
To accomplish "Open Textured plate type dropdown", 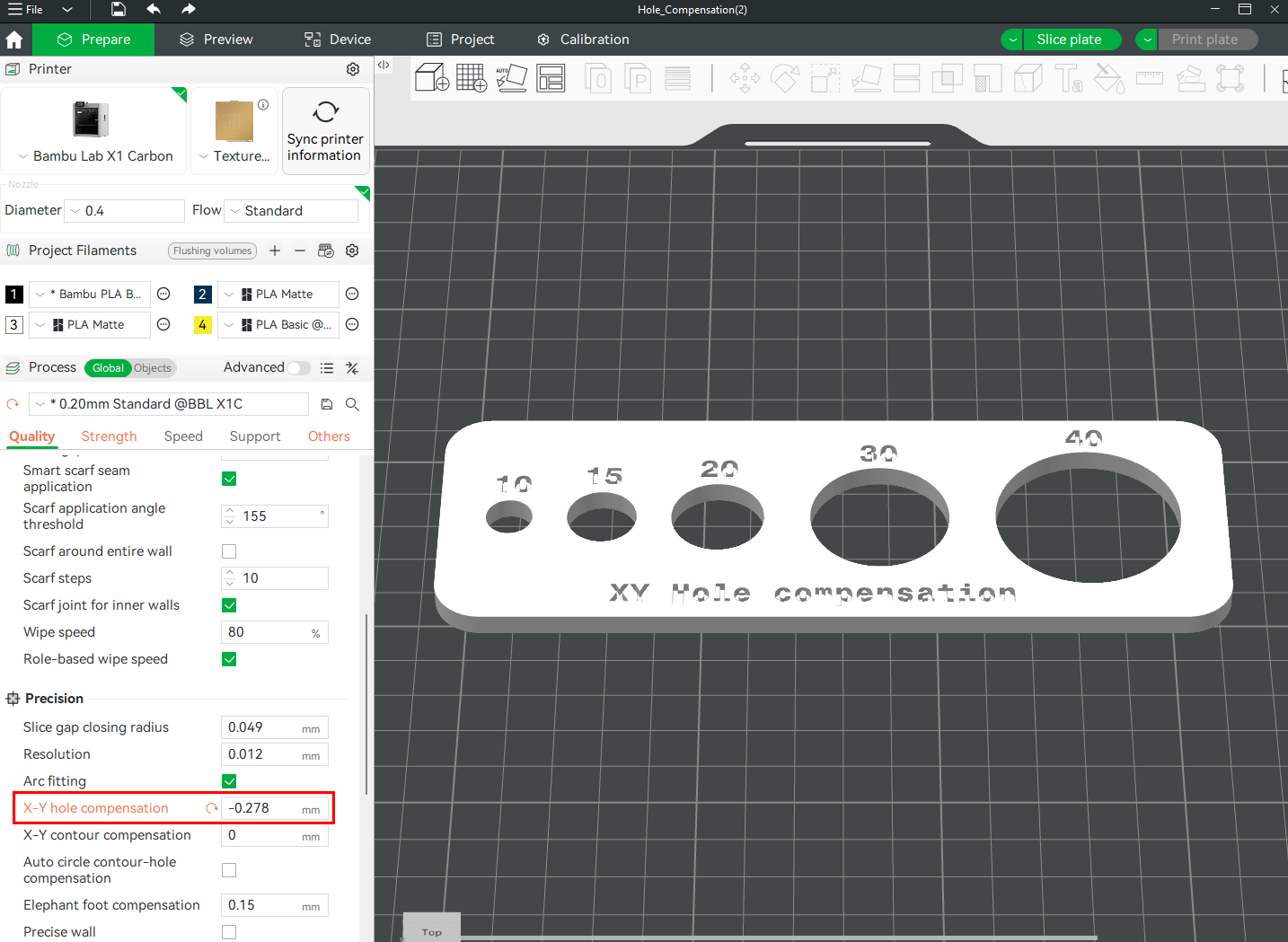I will pyautogui.click(x=234, y=156).
